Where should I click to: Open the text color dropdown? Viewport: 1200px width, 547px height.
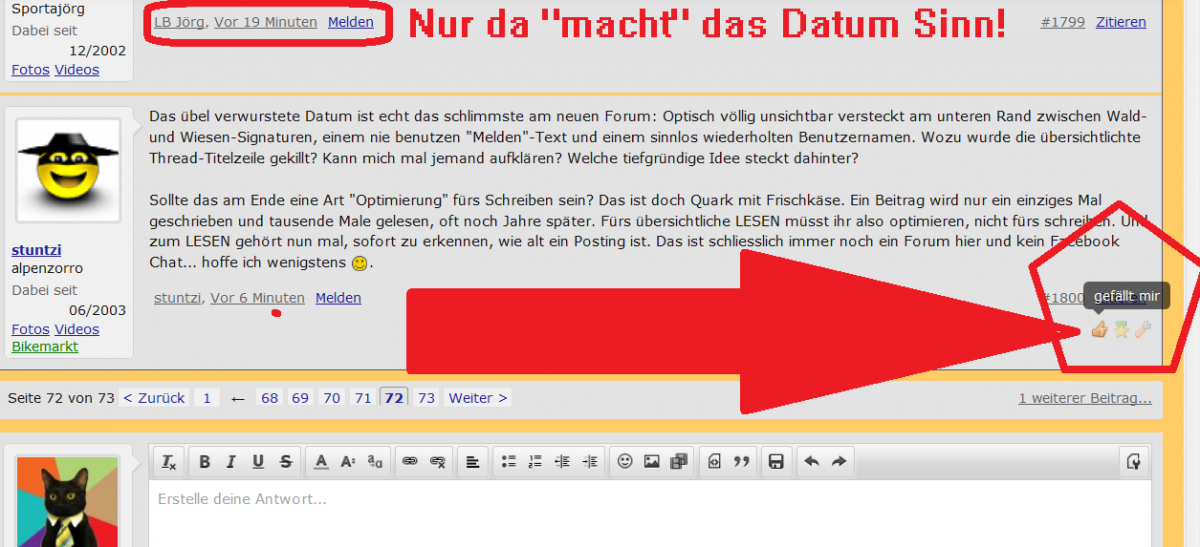point(321,461)
